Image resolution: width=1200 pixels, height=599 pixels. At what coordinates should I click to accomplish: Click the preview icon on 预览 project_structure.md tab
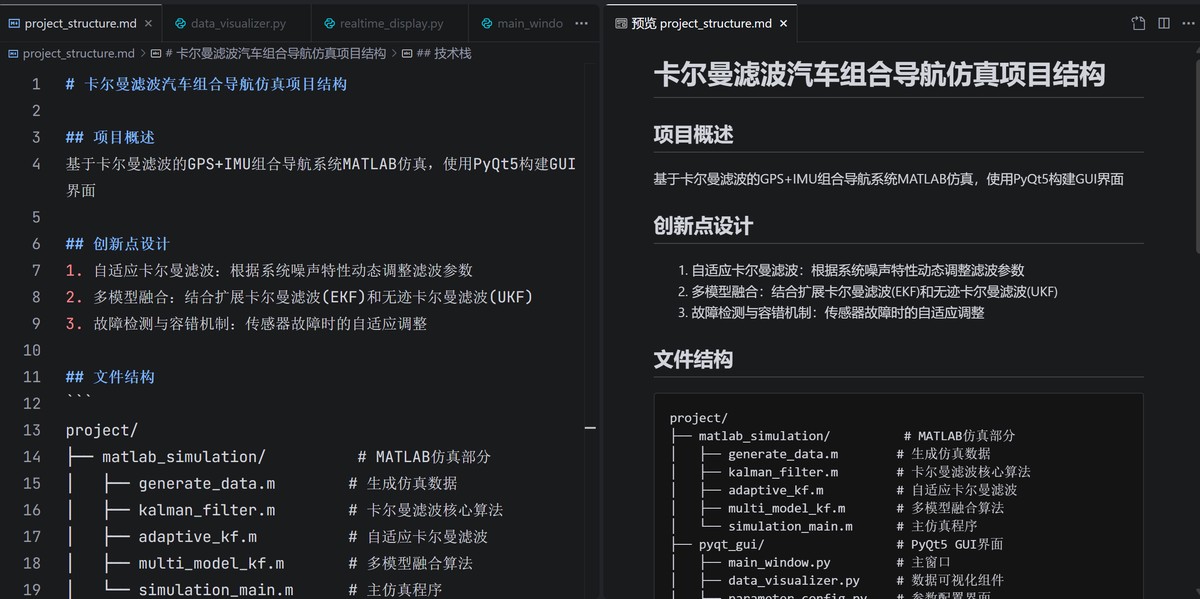pos(623,21)
